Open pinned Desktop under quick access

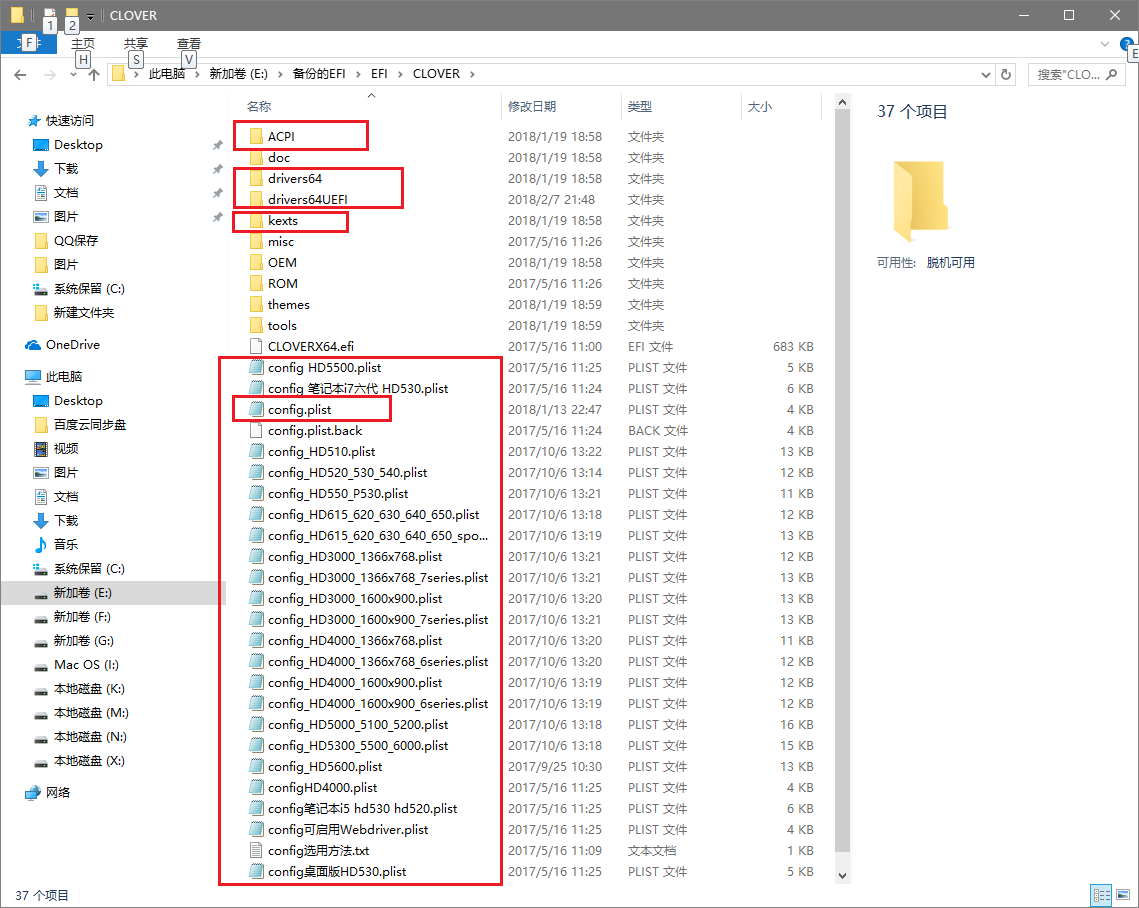78,145
